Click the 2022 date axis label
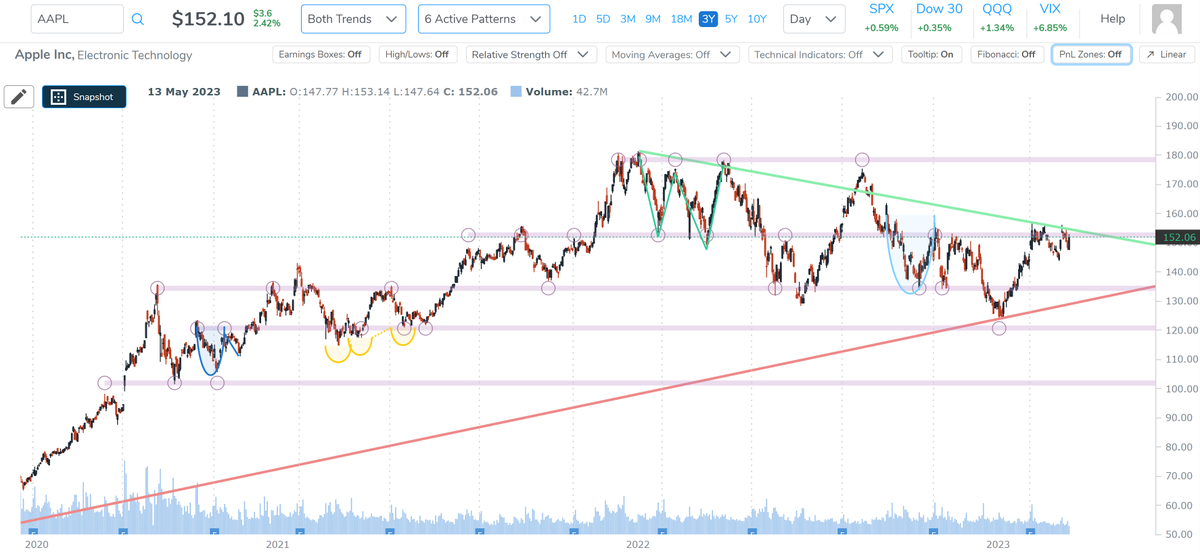This screenshot has height=552, width=1200. tap(637, 544)
